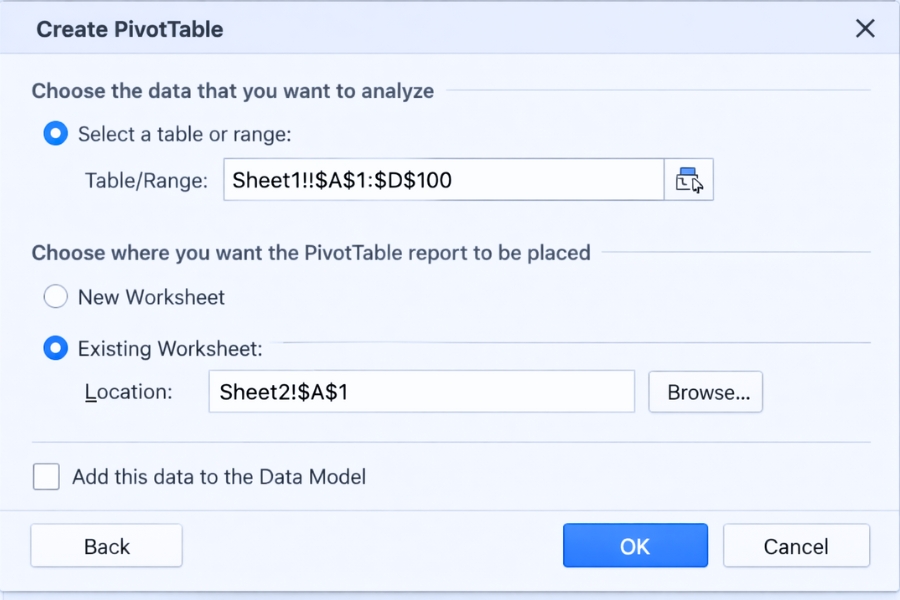
Task: Choose New Worksheet for report placement
Action: pos(56,296)
